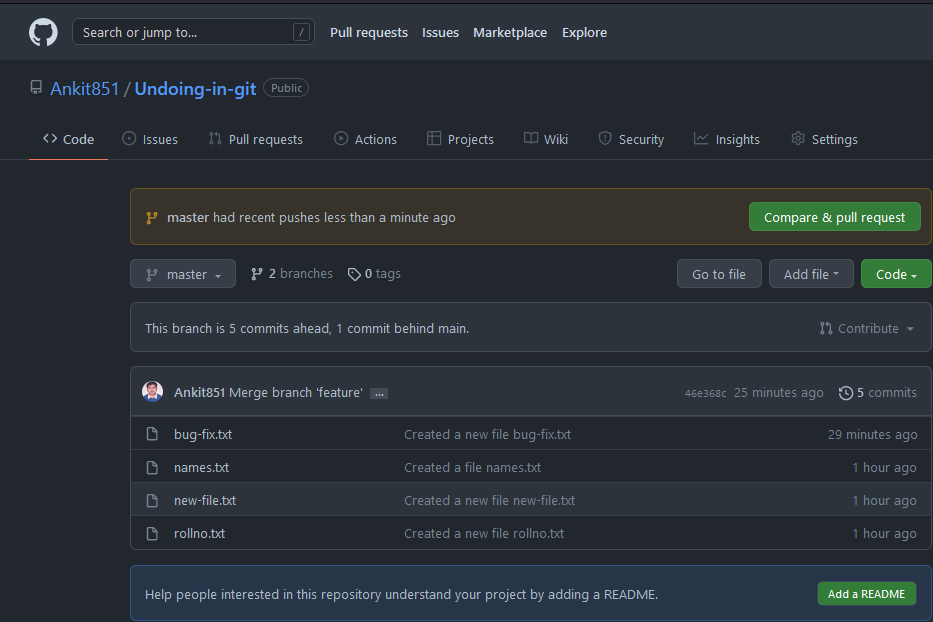Click Ankit851 user avatar in commit row

pos(152,392)
